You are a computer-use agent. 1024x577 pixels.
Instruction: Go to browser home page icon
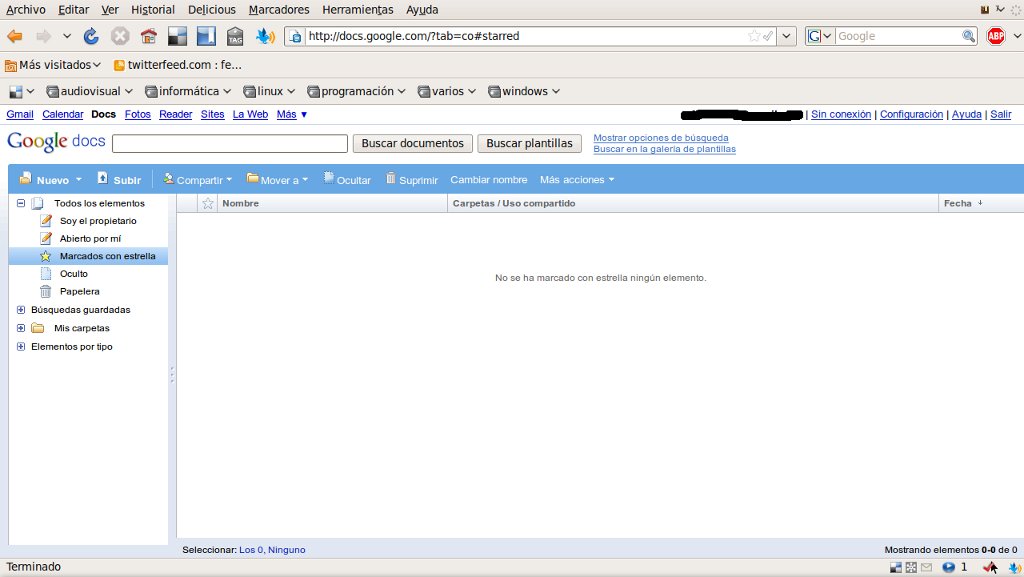tap(149, 36)
